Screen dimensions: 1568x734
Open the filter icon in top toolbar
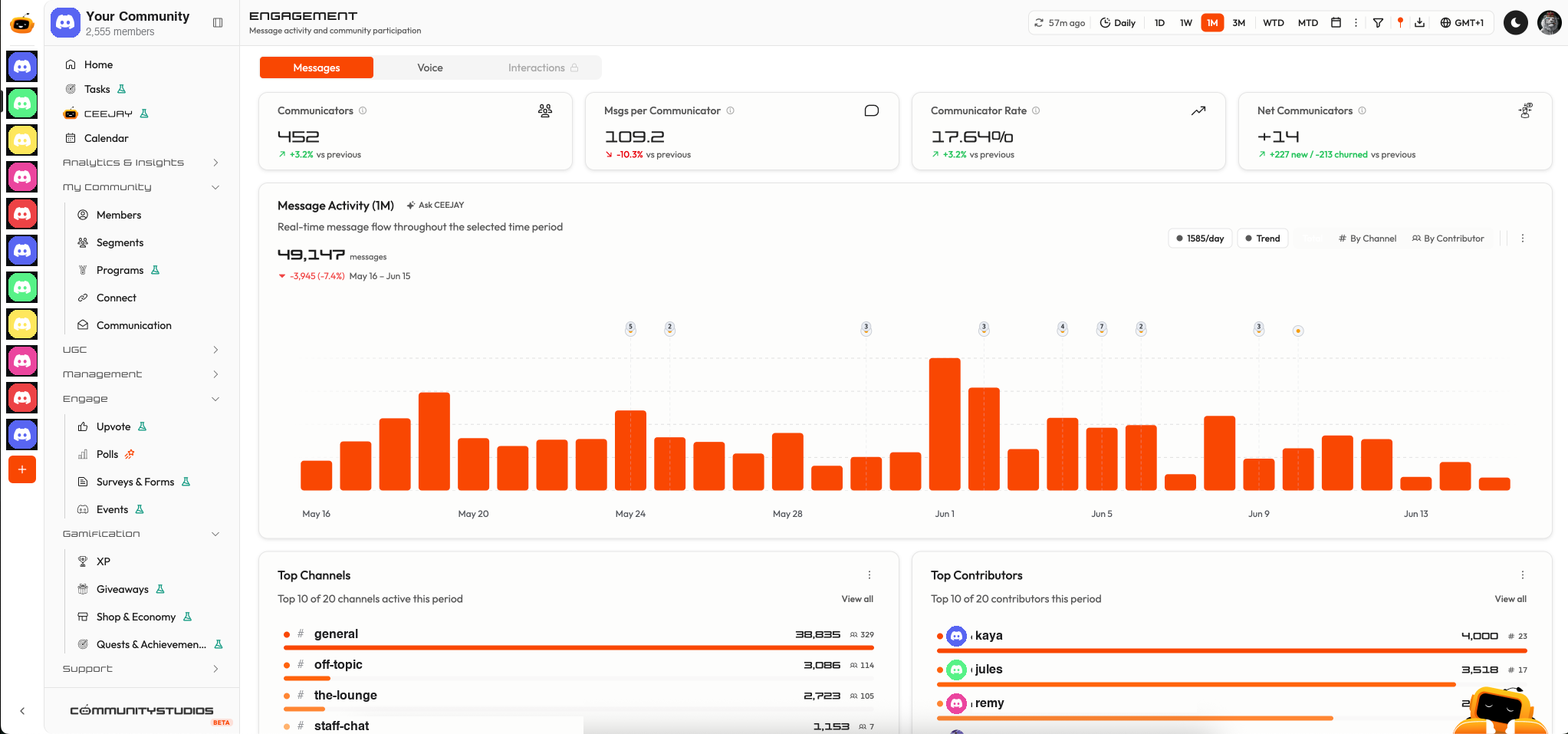1378,23
